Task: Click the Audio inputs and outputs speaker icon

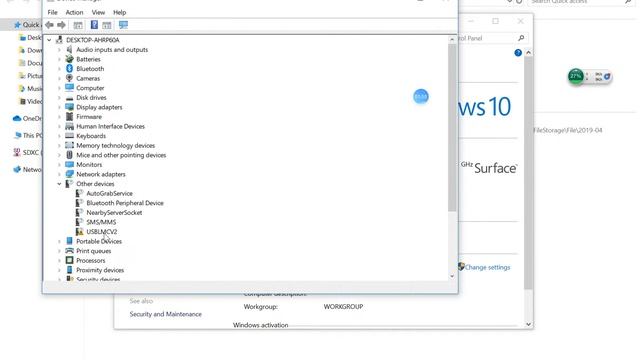Action: (x=69, y=49)
